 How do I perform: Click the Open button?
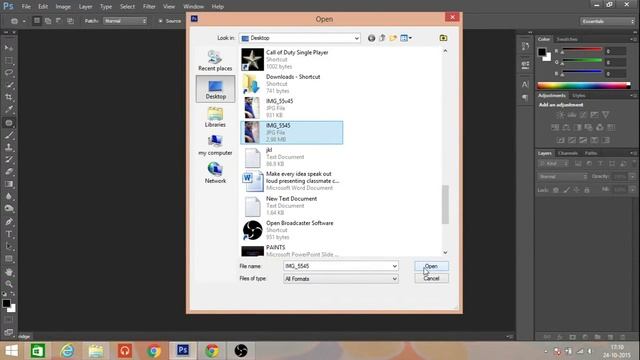(431, 266)
